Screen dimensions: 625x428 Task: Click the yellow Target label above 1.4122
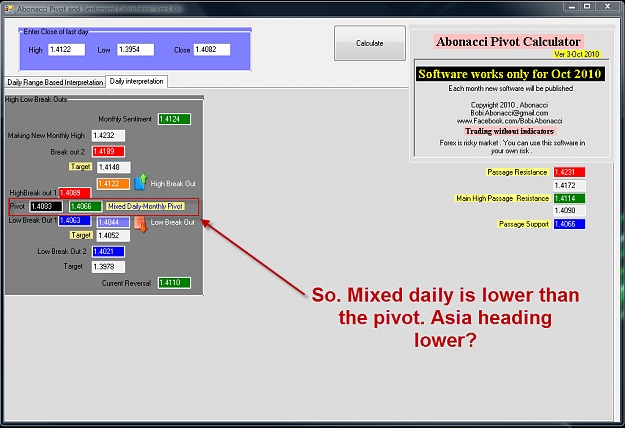click(81, 167)
